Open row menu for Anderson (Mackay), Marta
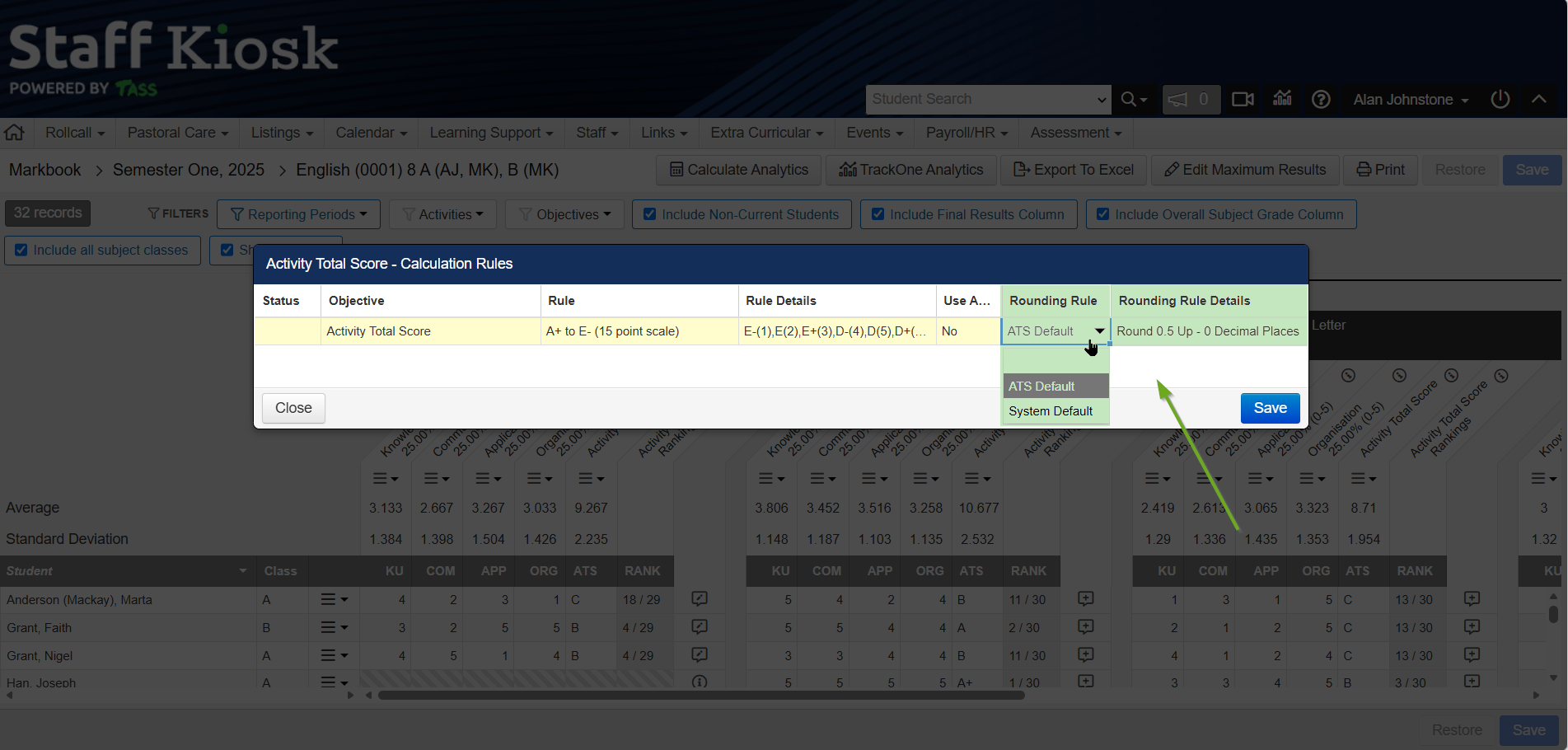 (334, 599)
